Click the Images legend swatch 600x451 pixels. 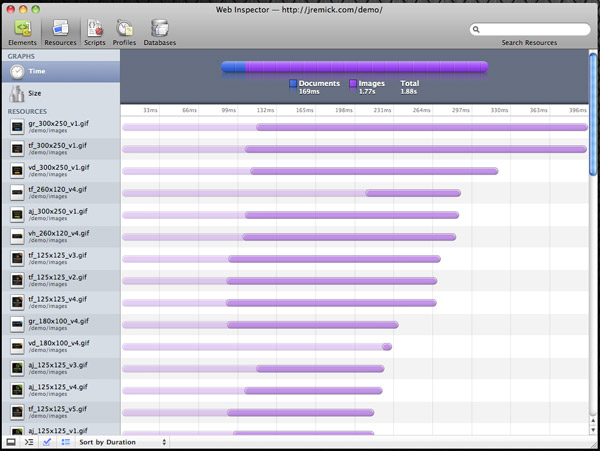click(353, 83)
